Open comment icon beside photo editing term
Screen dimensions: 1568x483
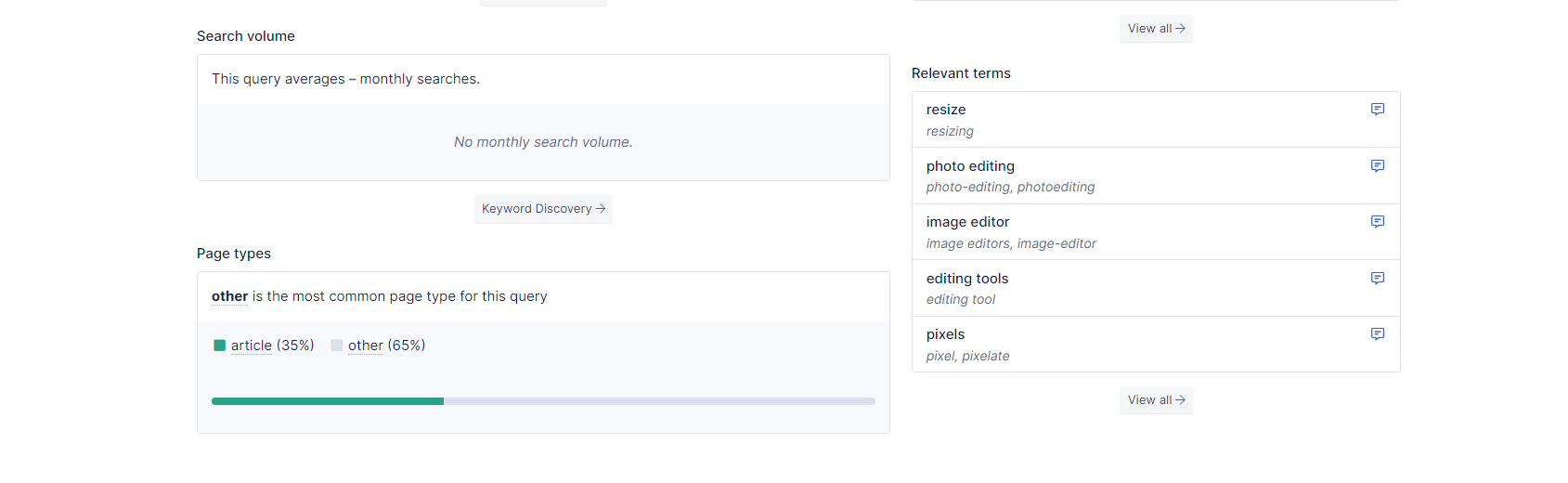point(1378,166)
